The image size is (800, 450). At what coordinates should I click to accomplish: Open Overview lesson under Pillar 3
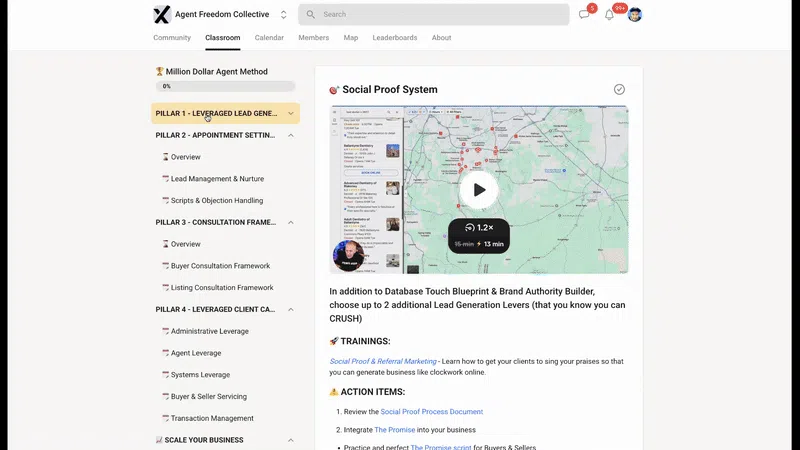click(x=186, y=244)
